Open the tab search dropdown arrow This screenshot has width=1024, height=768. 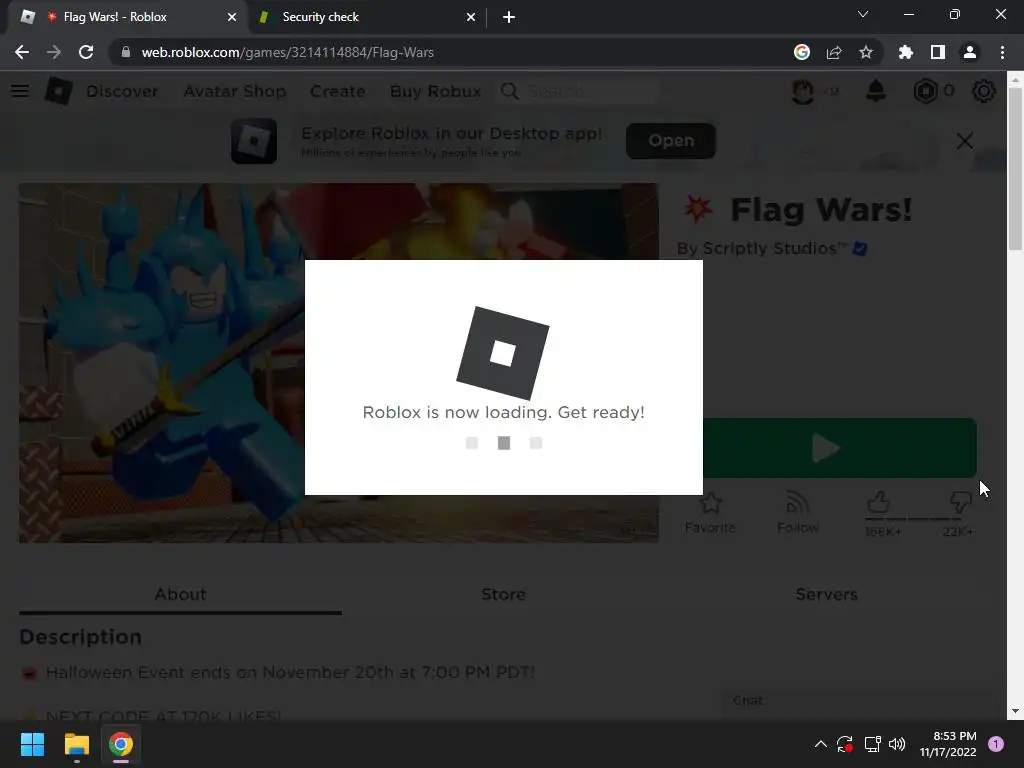[x=863, y=14]
